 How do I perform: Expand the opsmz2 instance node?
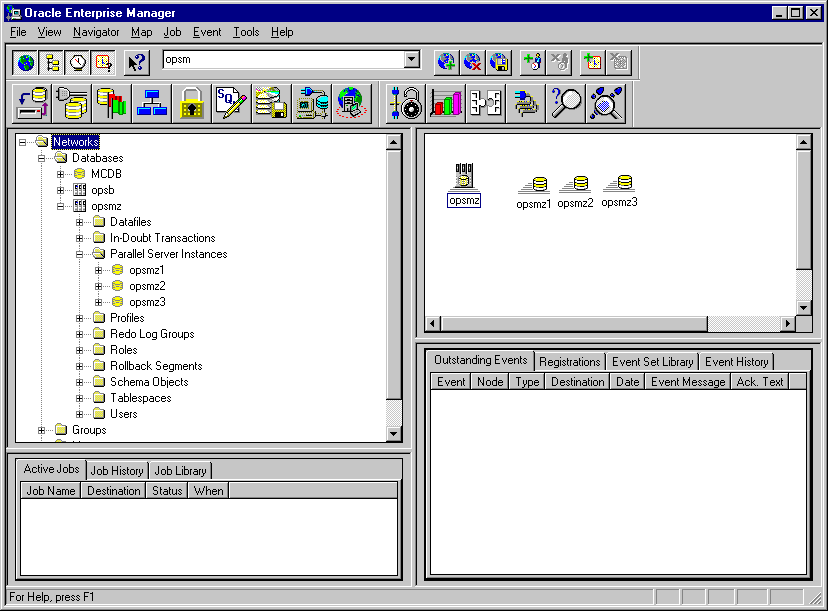pos(98,286)
